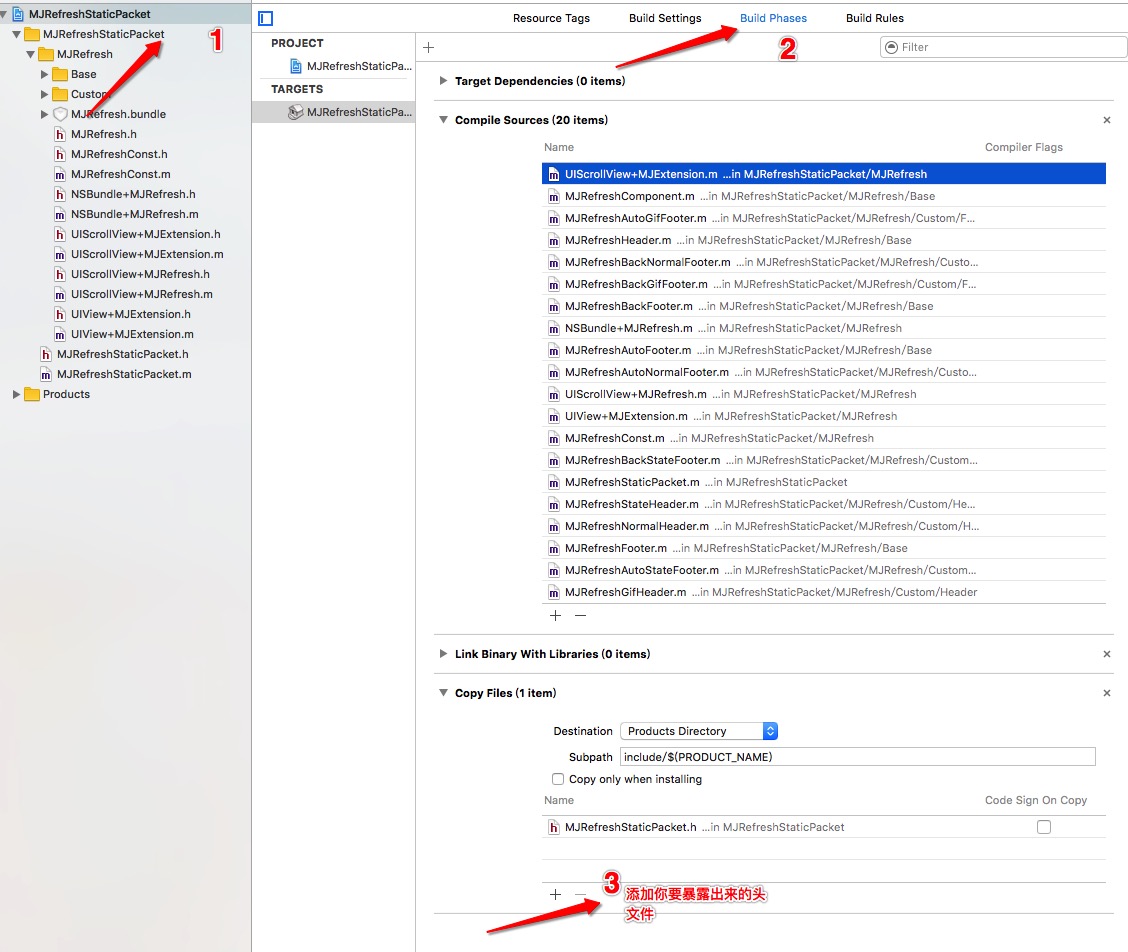Select MJRefreshStaticPacket.h in Copy Files list

(824, 828)
